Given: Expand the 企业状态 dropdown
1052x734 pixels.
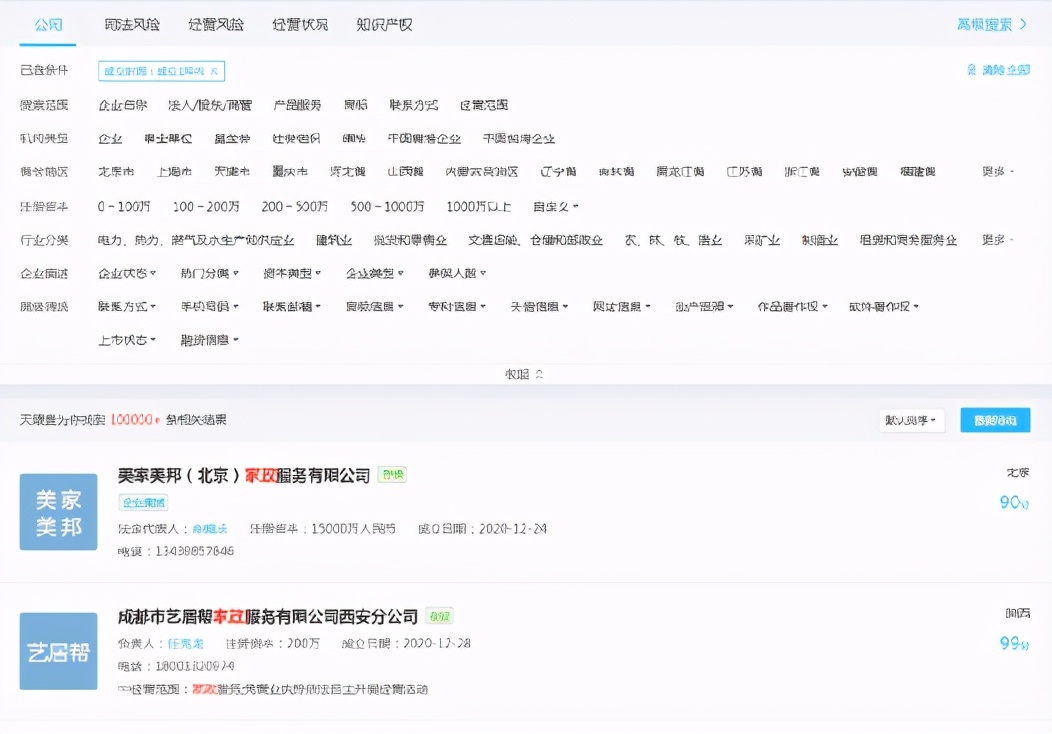Looking at the screenshot, I should click(x=127, y=273).
